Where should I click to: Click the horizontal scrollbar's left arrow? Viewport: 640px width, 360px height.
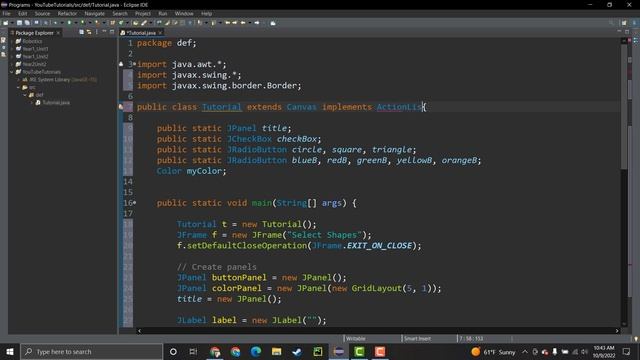(x=139, y=331)
